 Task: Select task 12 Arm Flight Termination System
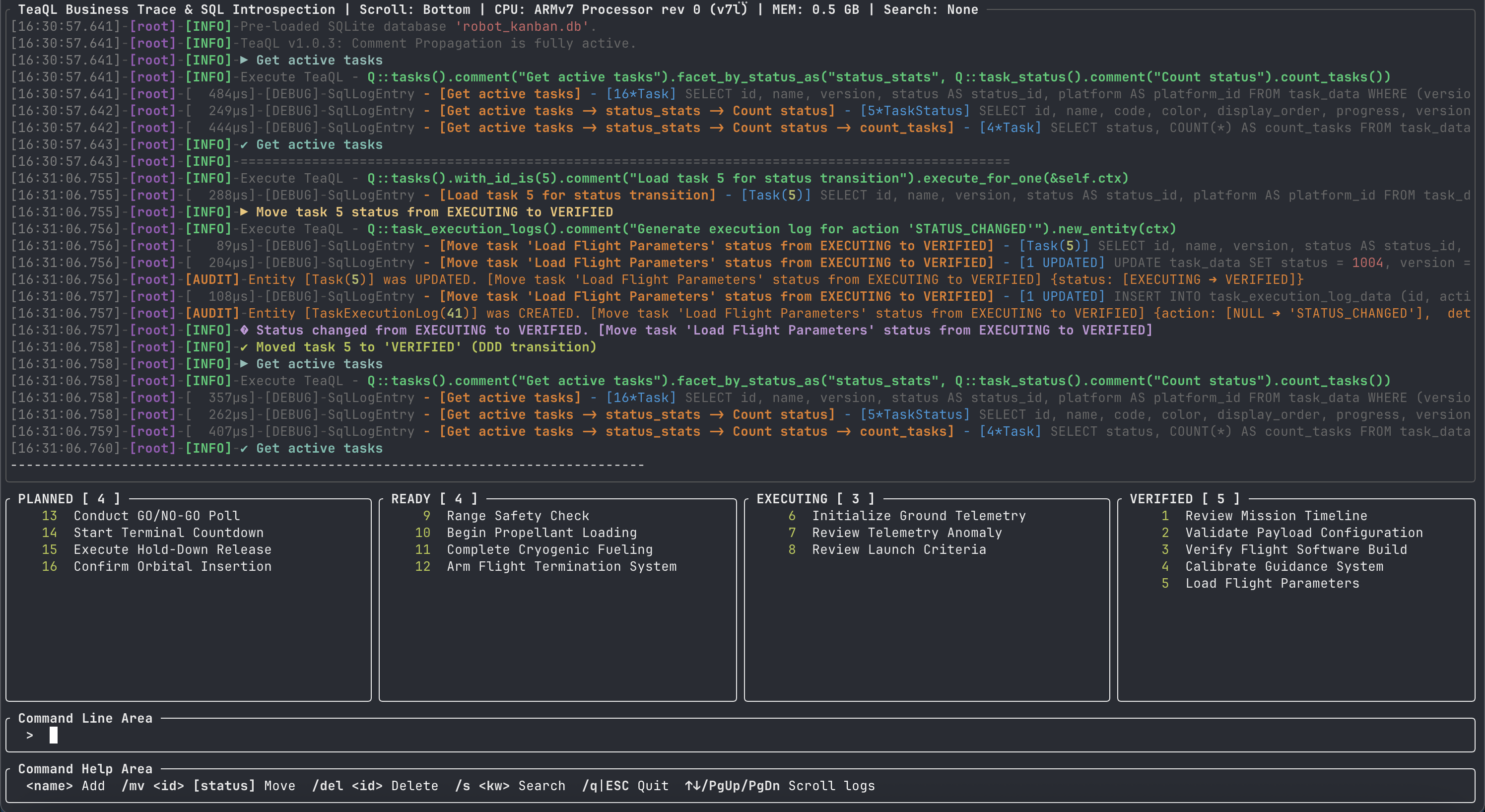(545, 566)
